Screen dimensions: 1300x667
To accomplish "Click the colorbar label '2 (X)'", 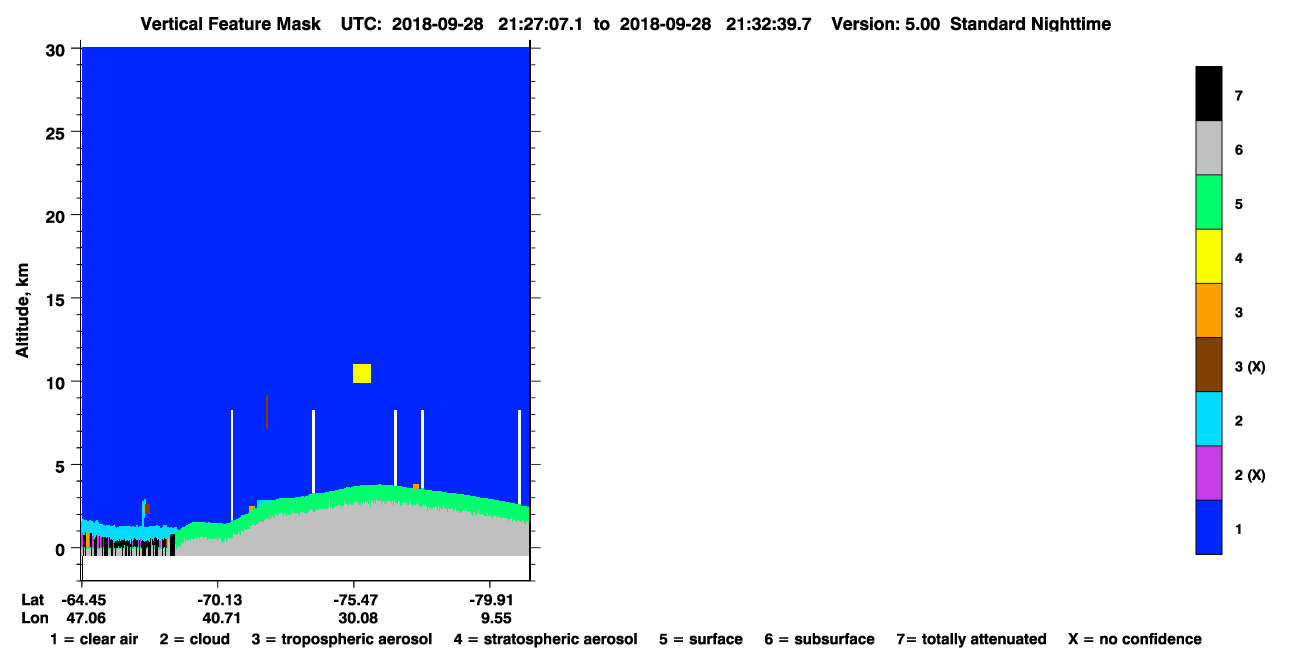I will pos(1250,474).
